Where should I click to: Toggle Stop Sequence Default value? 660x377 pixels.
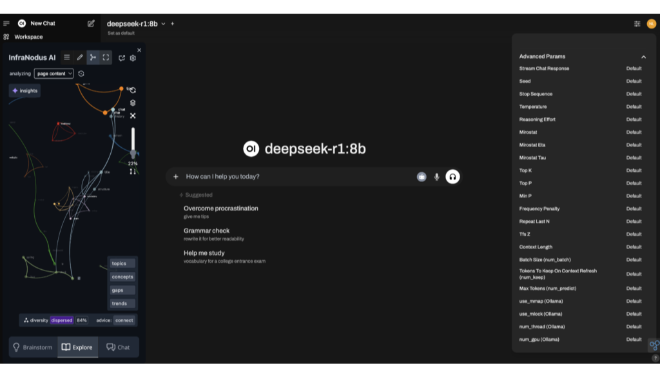click(633, 94)
